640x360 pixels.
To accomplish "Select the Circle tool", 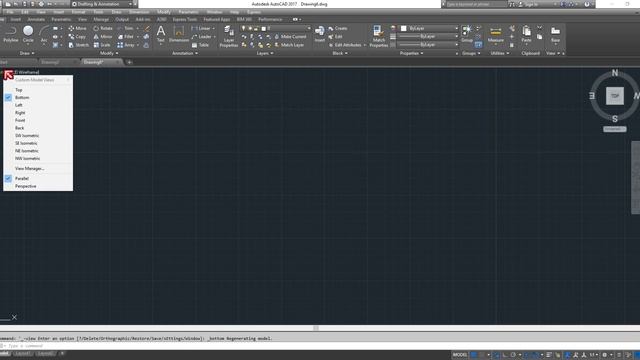I will tap(28, 34).
